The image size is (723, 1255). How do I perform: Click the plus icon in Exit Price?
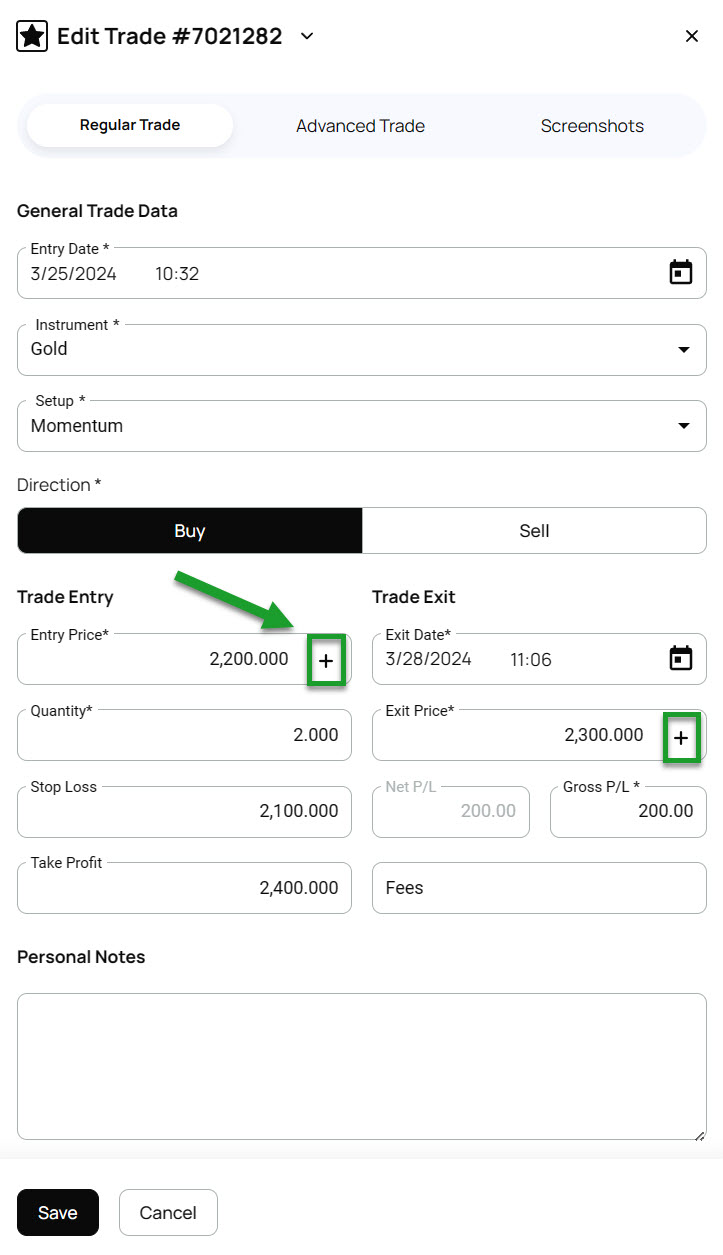click(681, 737)
